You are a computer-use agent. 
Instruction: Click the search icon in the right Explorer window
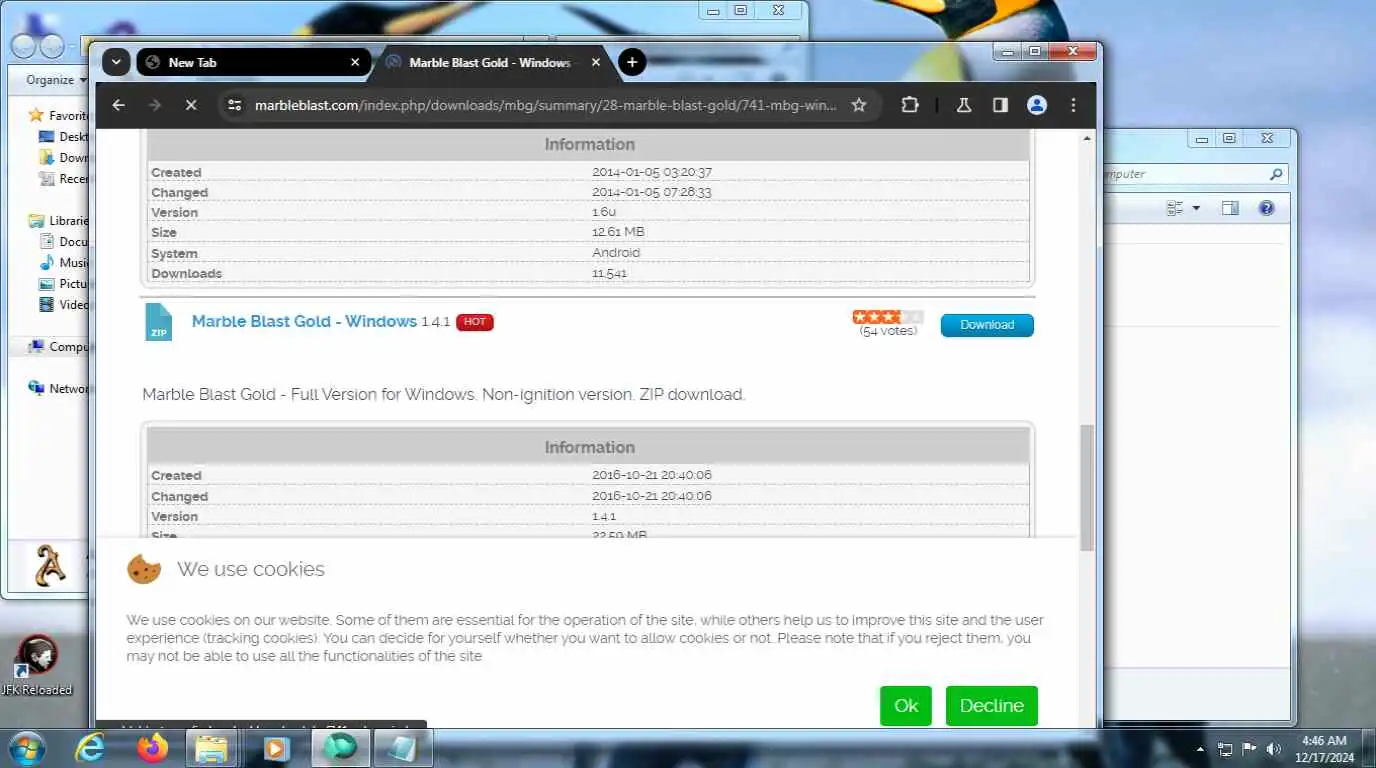click(x=1276, y=174)
